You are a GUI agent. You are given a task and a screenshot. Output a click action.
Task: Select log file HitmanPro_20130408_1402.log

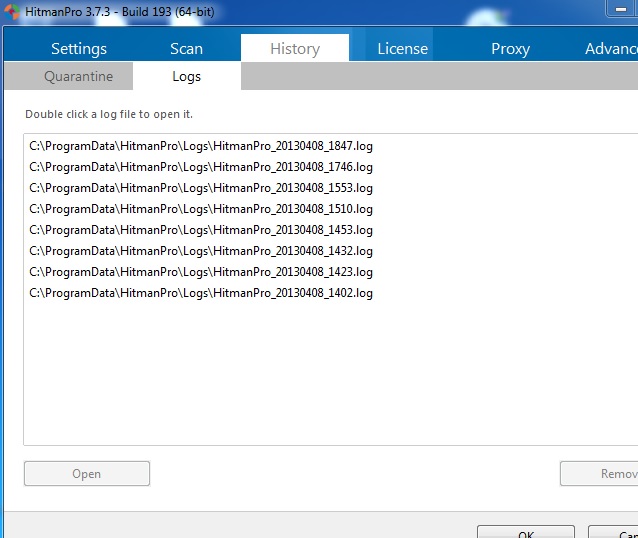pos(201,293)
